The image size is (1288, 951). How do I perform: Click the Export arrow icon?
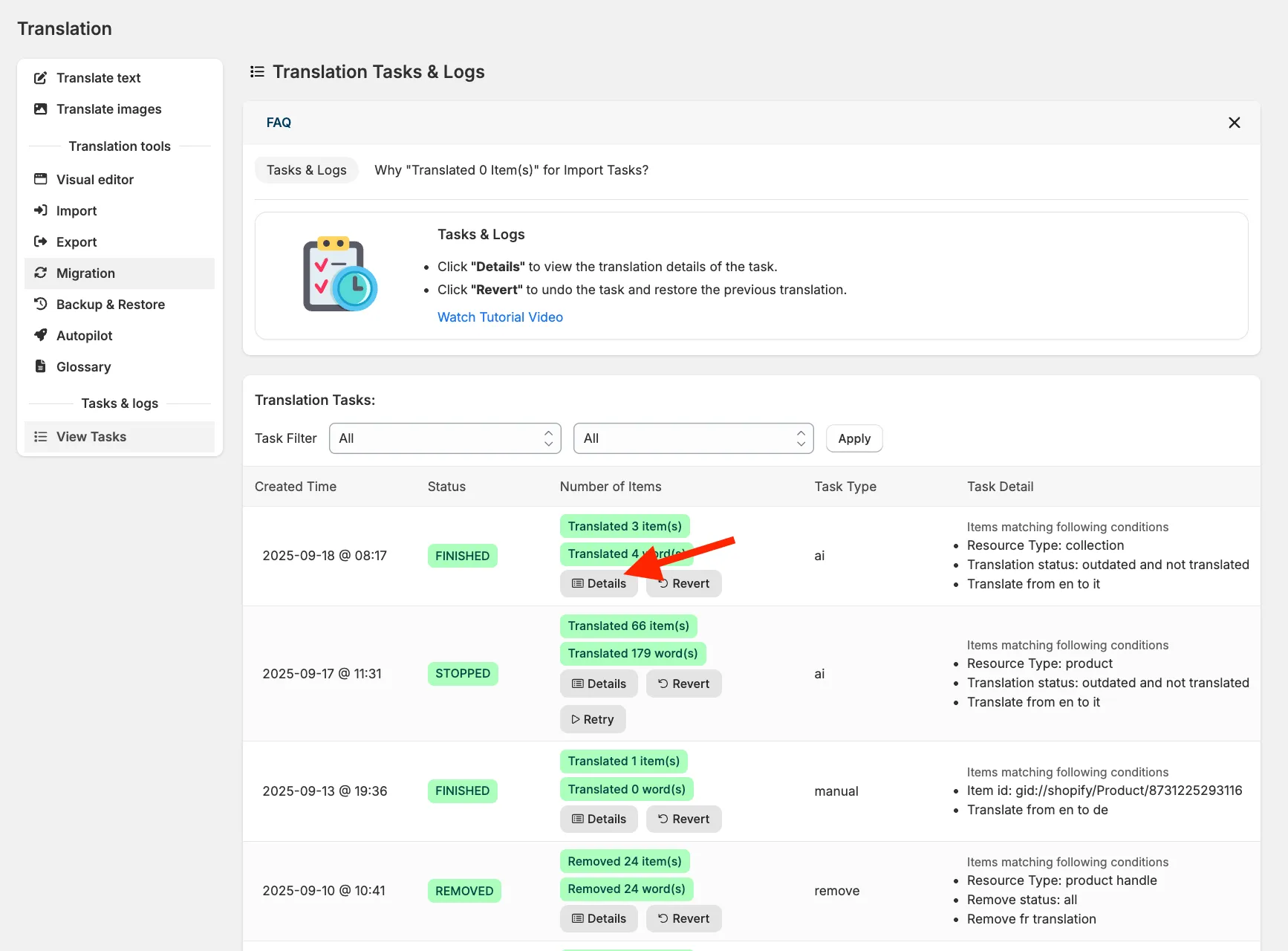coord(41,241)
